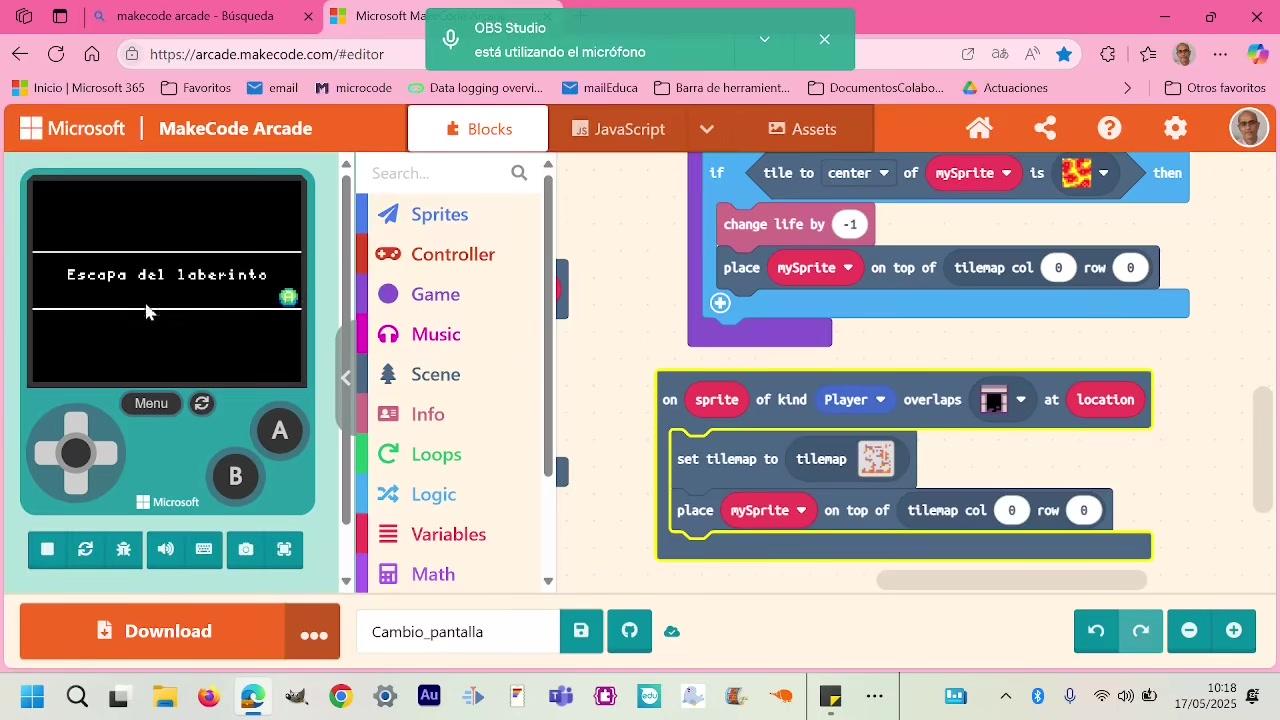
Task: Zoom out the workspace
Action: (1189, 631)
